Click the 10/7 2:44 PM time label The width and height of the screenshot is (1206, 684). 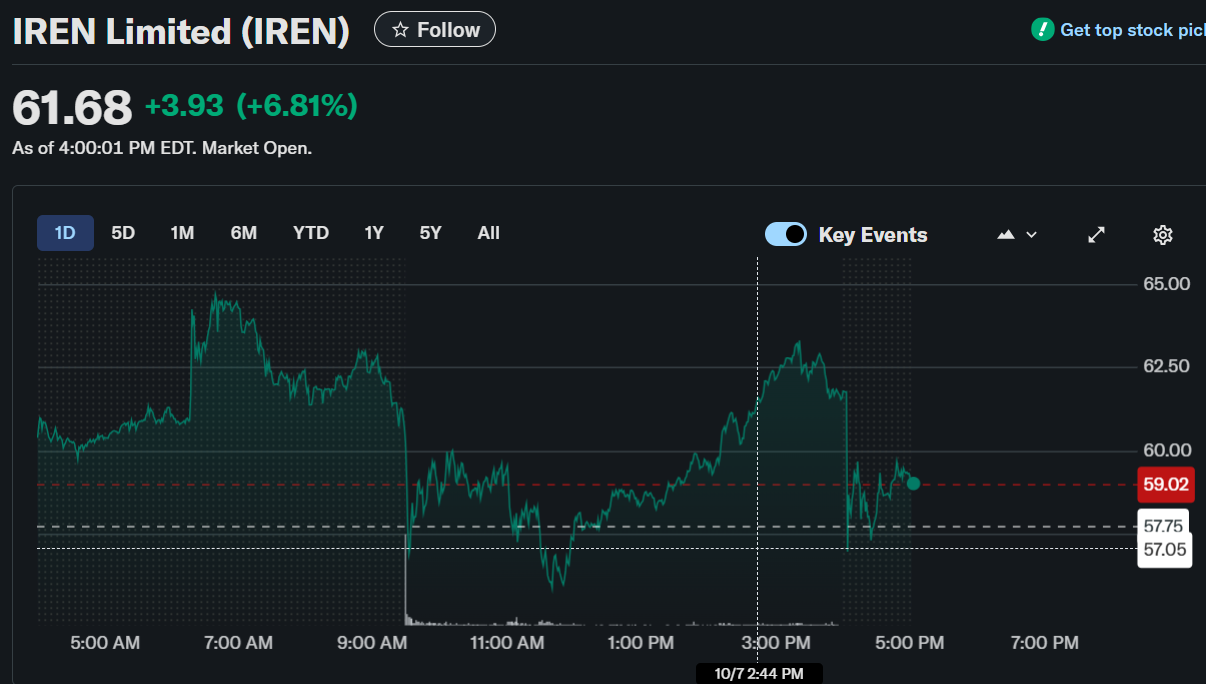759,674
